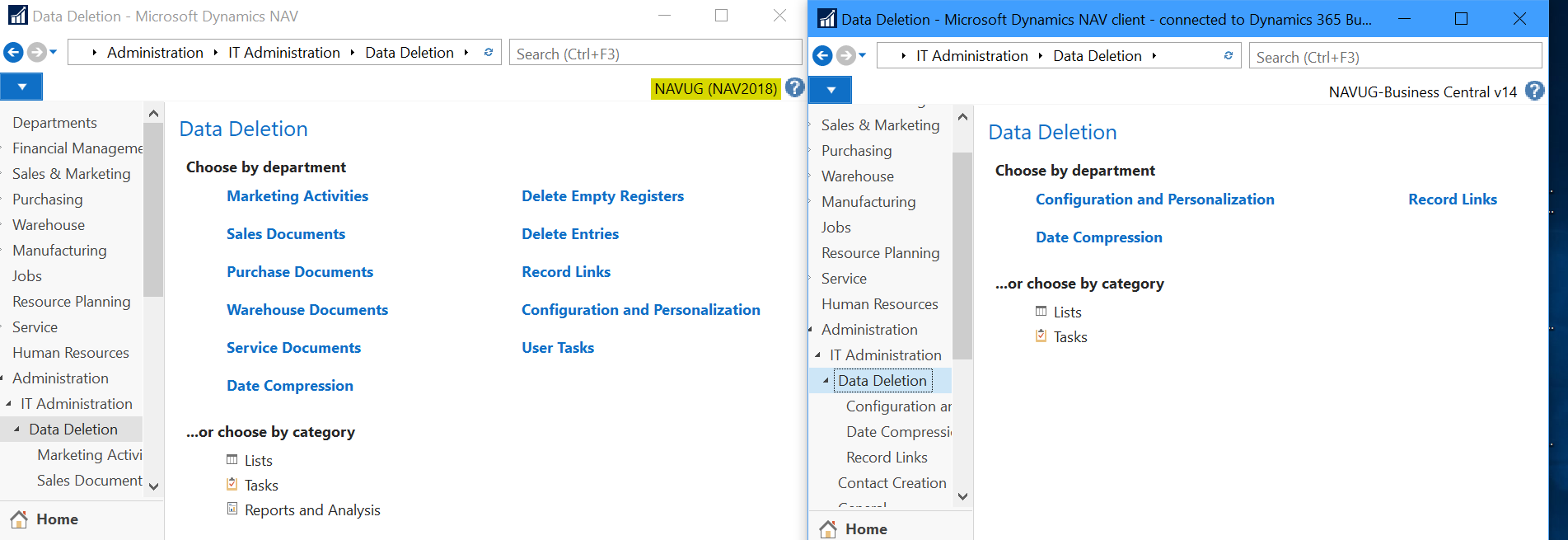Click Home icon in Business Central navigation pane
This screenshot has height=540, width=1568.
click(828, 529)
